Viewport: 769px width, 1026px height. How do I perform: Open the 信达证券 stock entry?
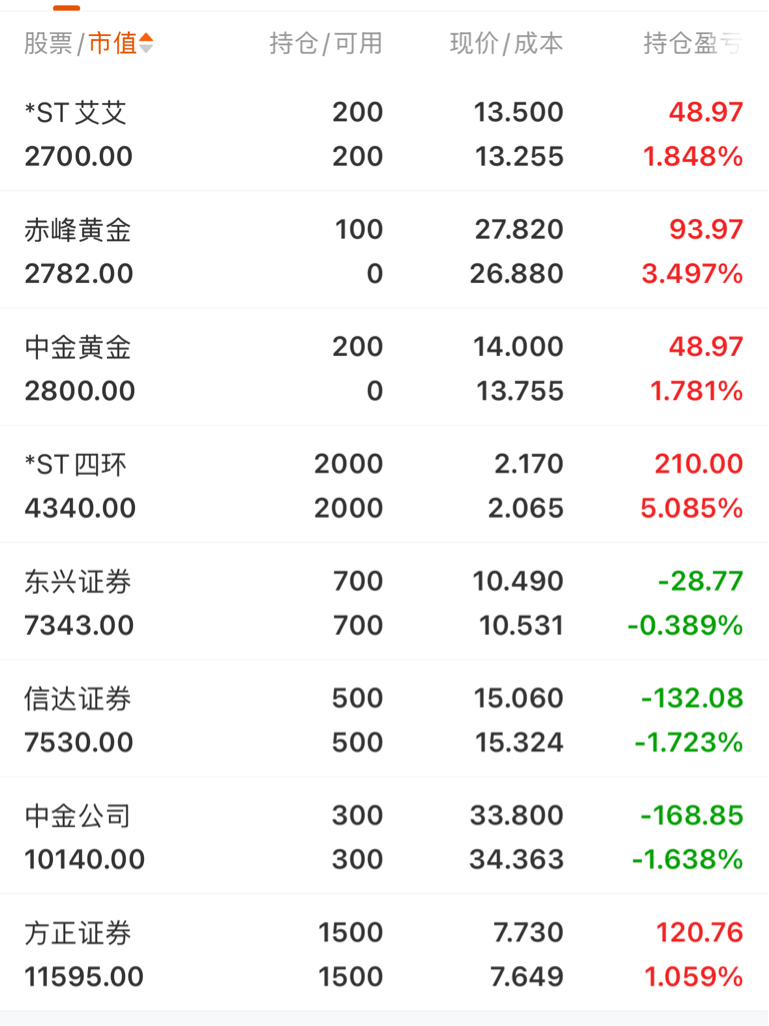[x=384, y=718]
